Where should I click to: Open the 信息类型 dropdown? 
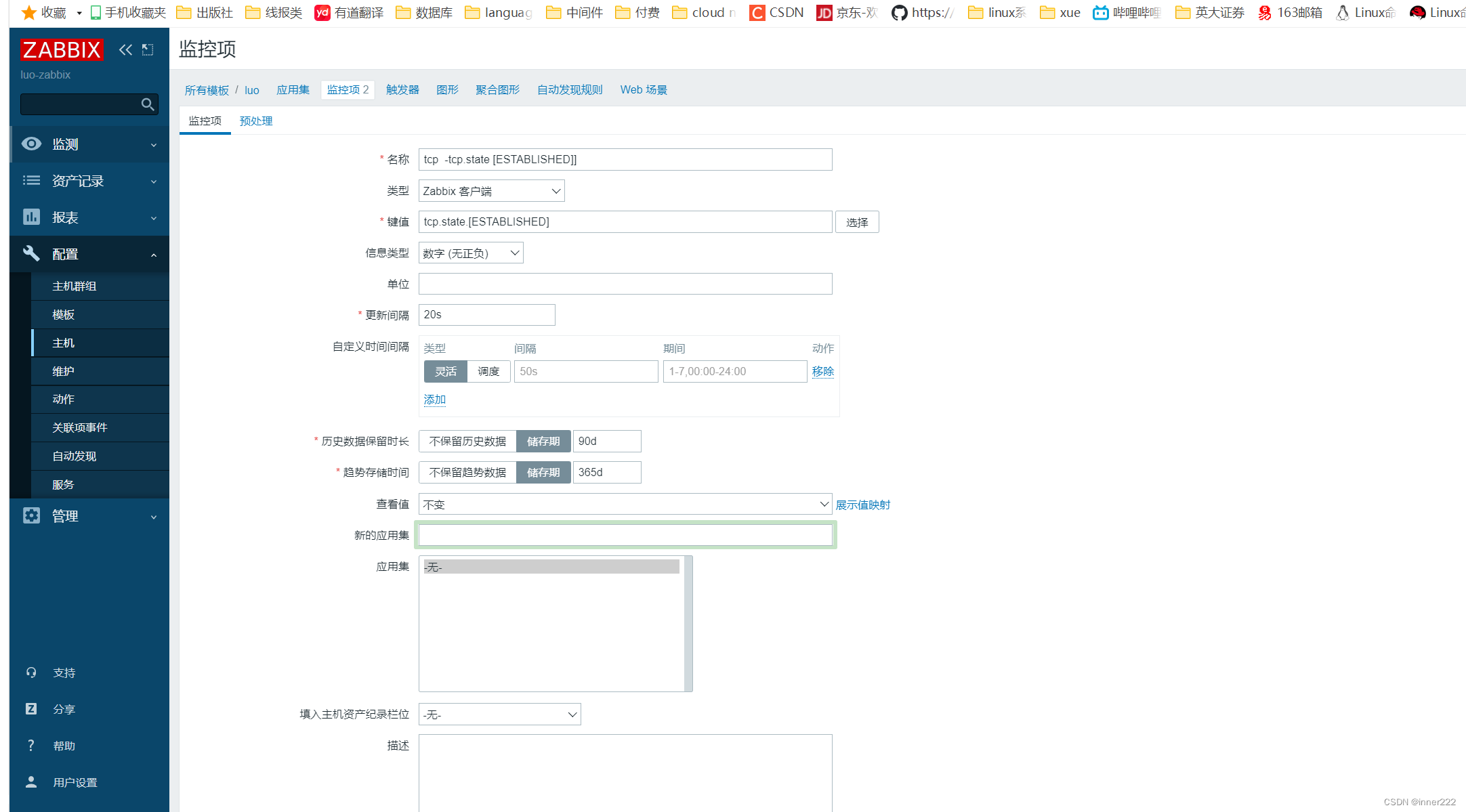(471, 253)
